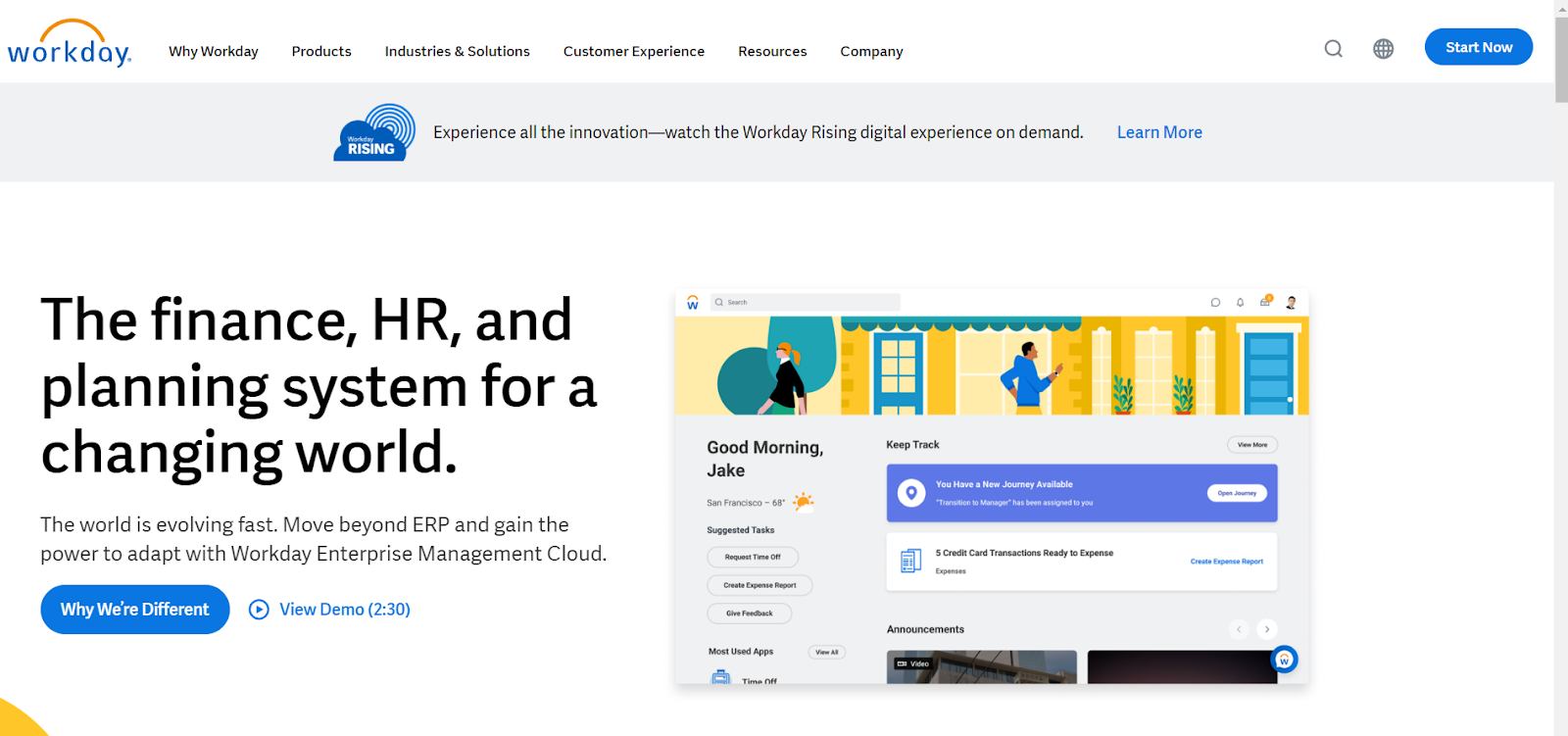Click the expense document icon on card
1568x736 pixels.
[910, 561]
